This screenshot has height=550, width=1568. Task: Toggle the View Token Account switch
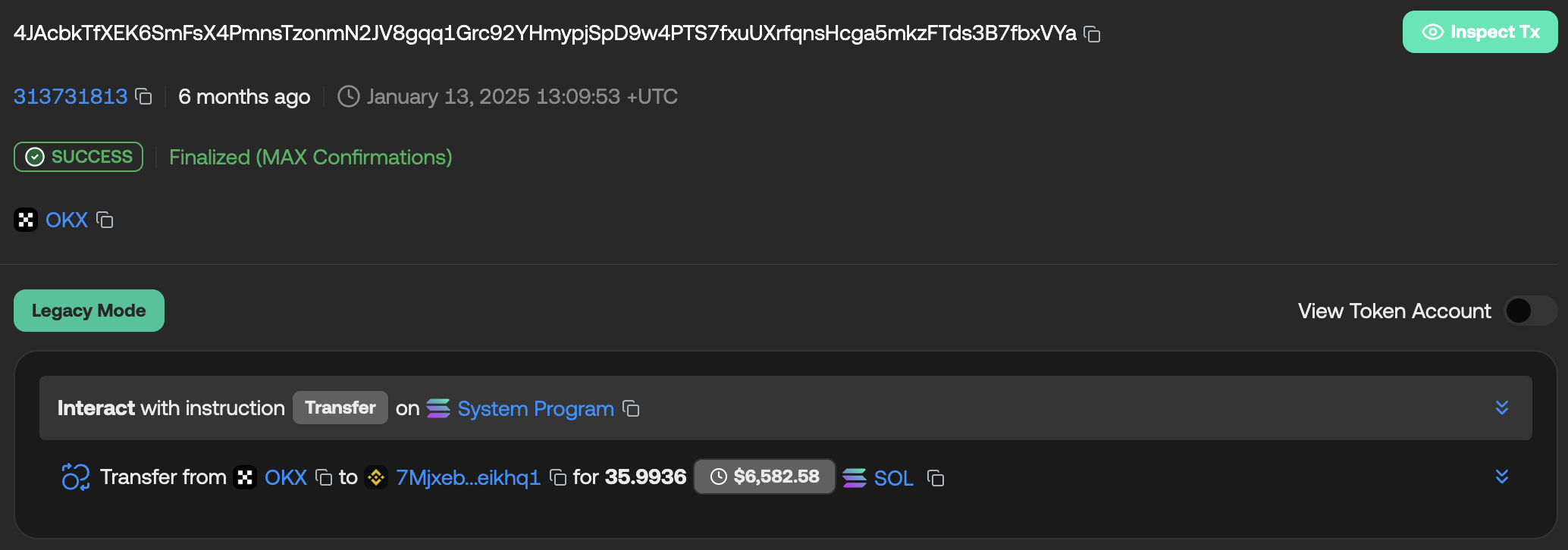coord(1530,311)
